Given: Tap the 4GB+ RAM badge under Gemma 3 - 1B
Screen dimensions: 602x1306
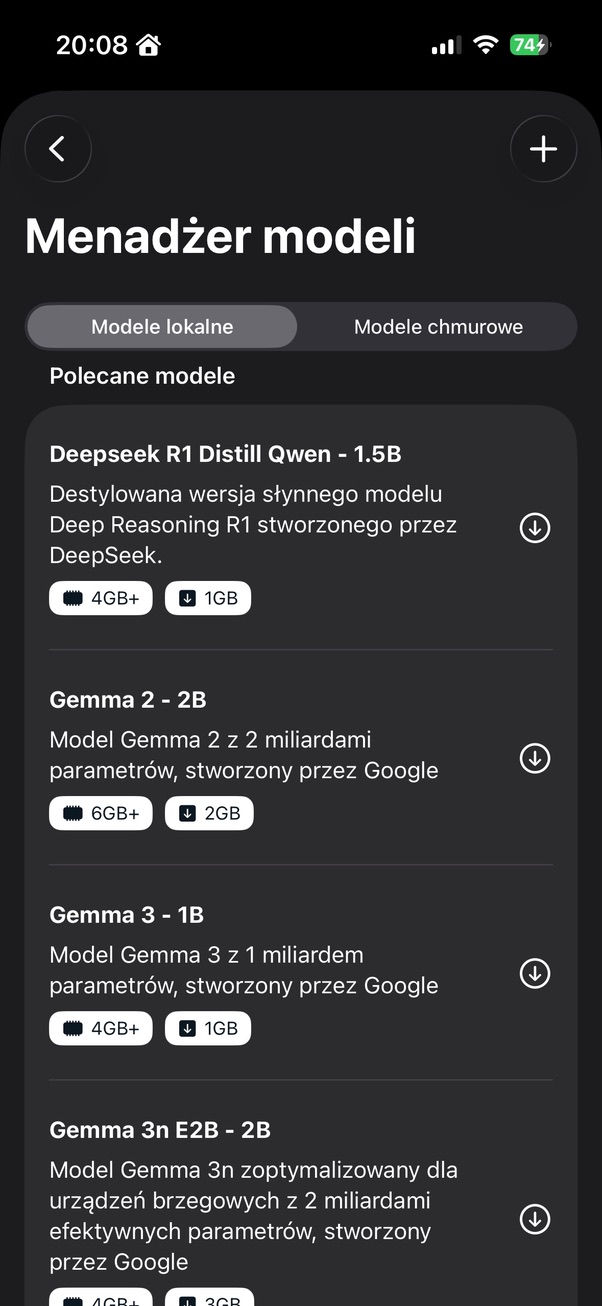Looking at the screenshot, I should coord(101,1028).
